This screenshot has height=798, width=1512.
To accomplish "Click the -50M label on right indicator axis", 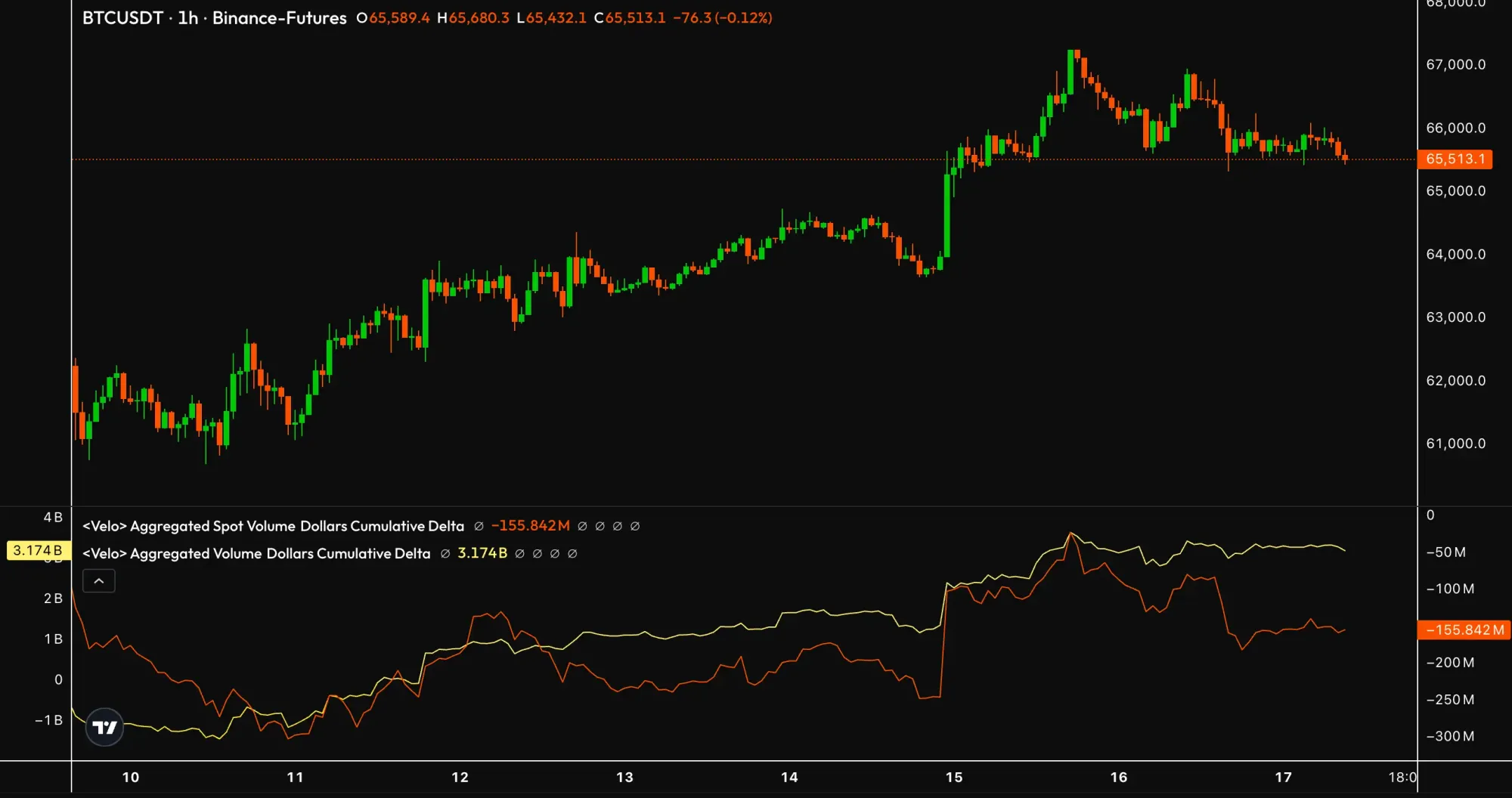I will point(1446,552).
